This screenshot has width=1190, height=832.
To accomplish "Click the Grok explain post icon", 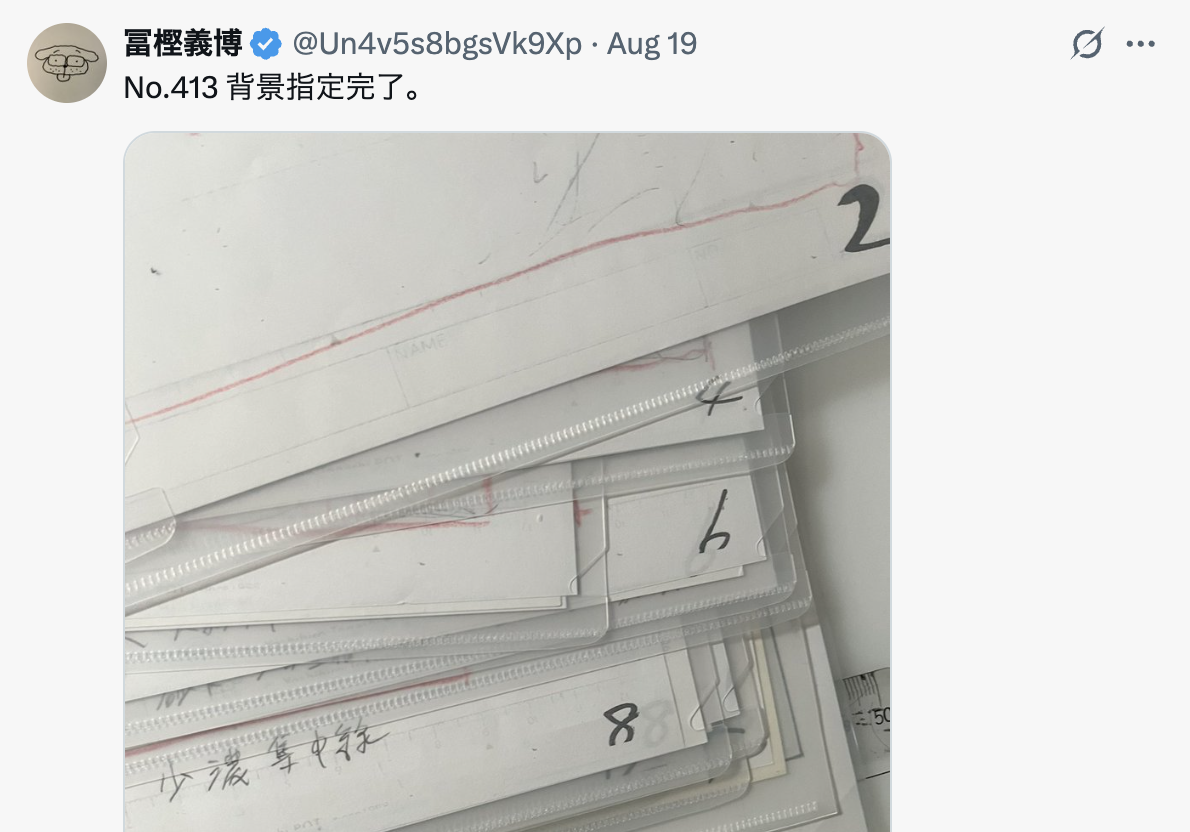I will 1087,44.
